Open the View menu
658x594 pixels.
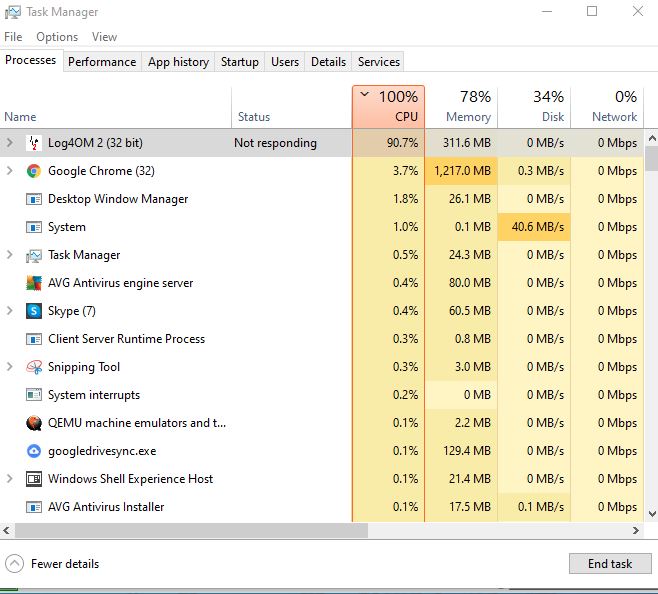tap(104, 37)
